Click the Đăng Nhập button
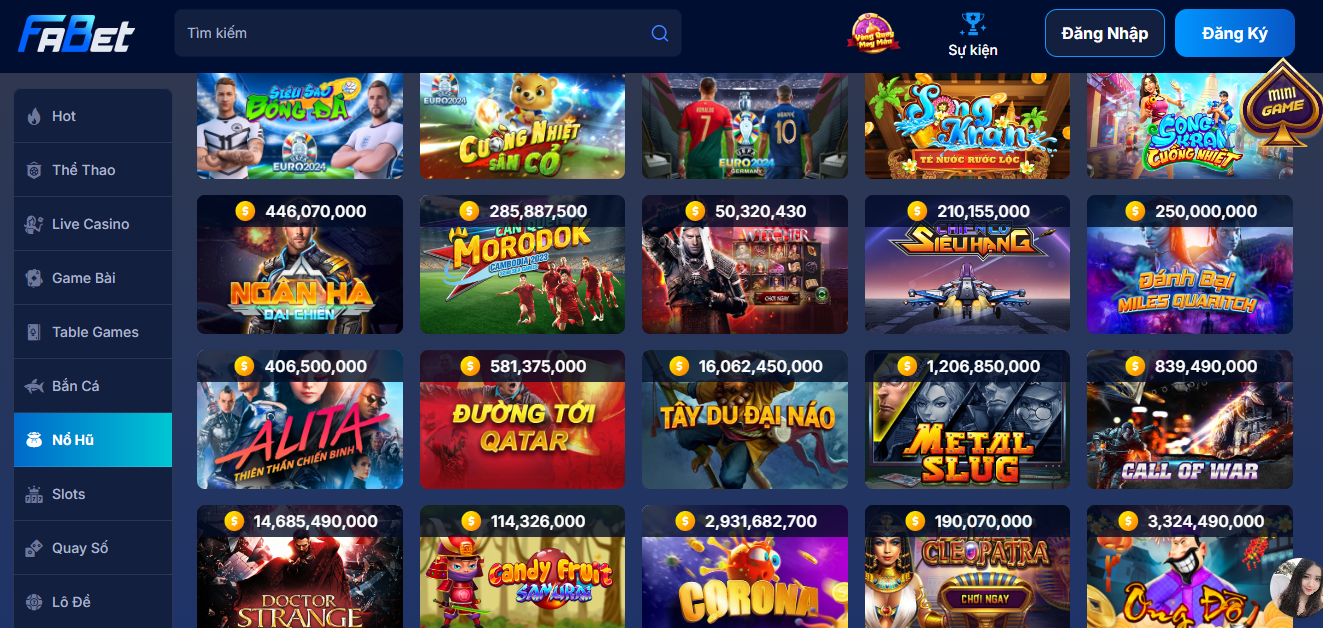The image size is (1323, 628). [x=1105, y=33]
